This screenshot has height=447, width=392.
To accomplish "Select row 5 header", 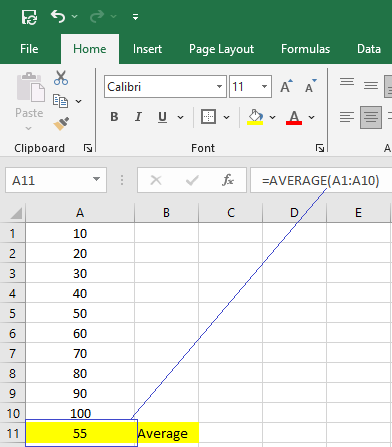I will click(x=12, y=313).
